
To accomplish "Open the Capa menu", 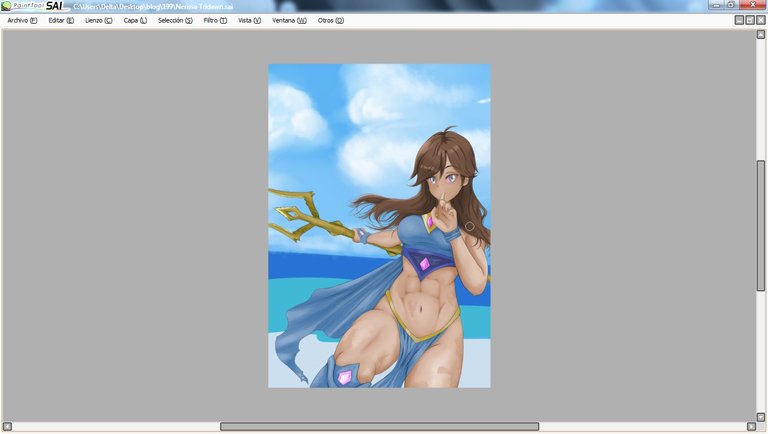I will coord(135,21).
